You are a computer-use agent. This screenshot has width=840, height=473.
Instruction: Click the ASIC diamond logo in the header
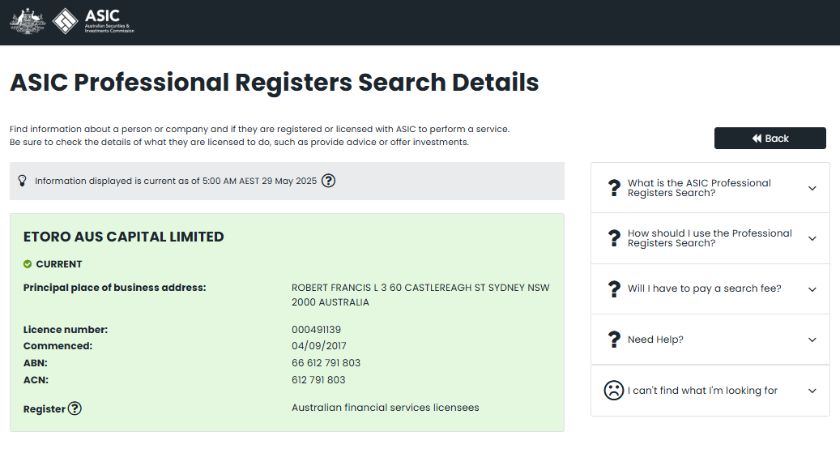coord(65,21)
